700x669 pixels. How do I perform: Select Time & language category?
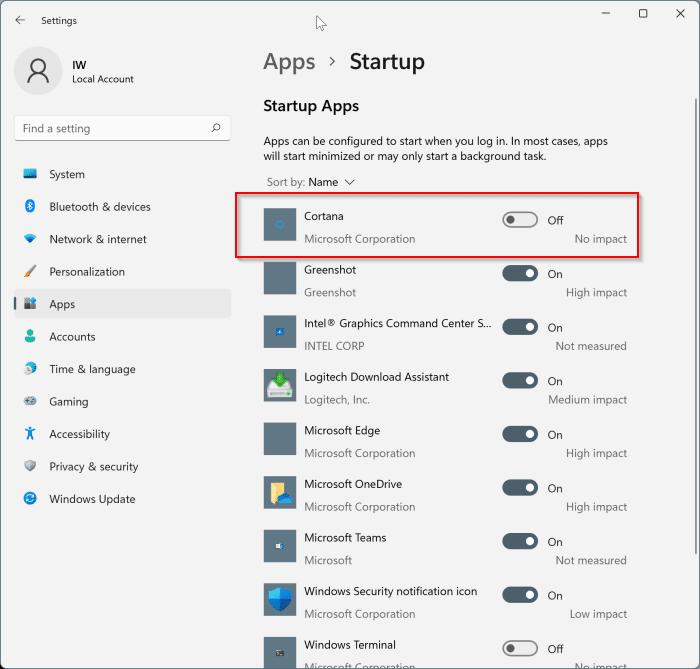coord(123,369)
